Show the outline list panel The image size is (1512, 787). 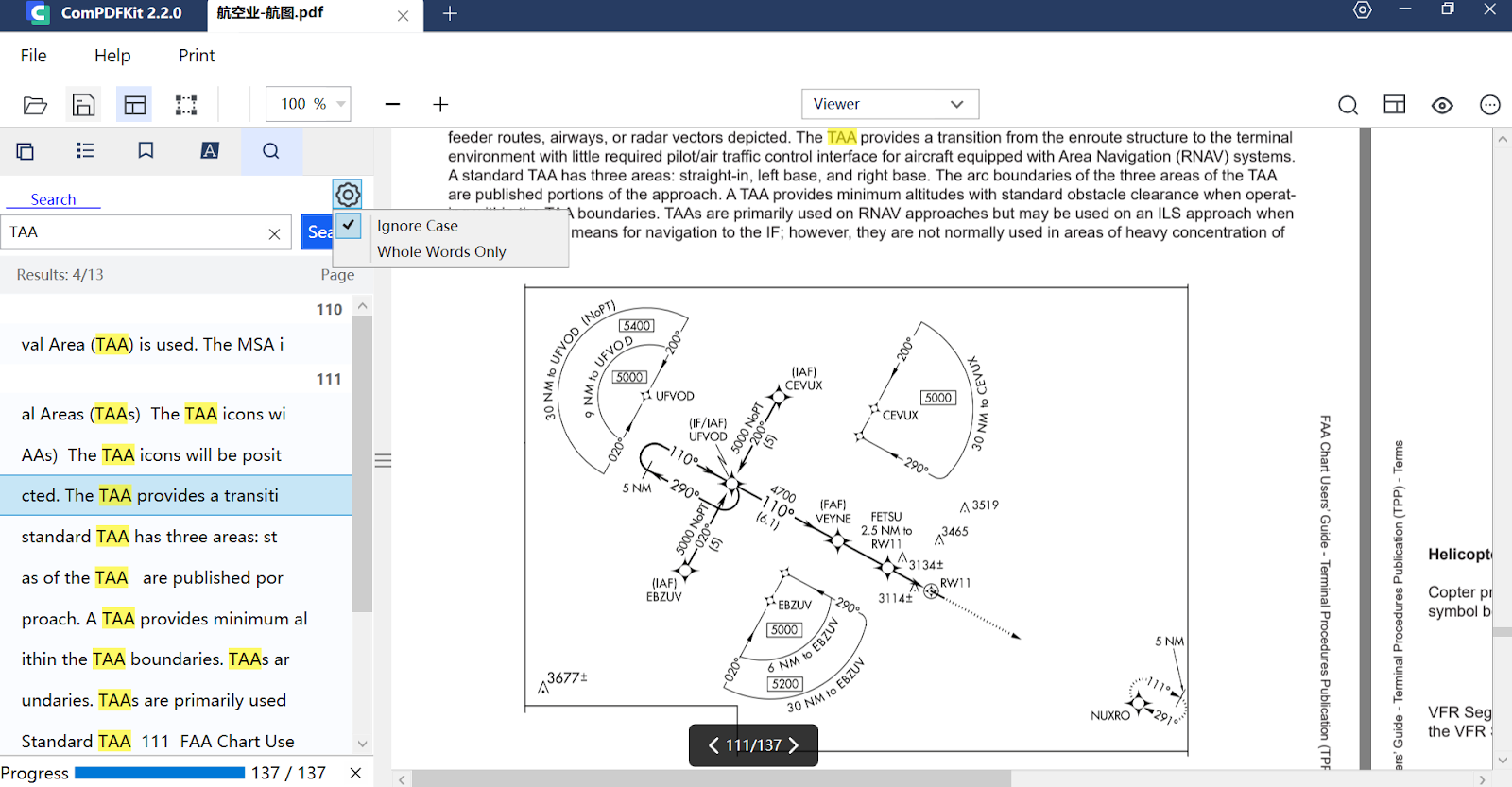point(85,150)
